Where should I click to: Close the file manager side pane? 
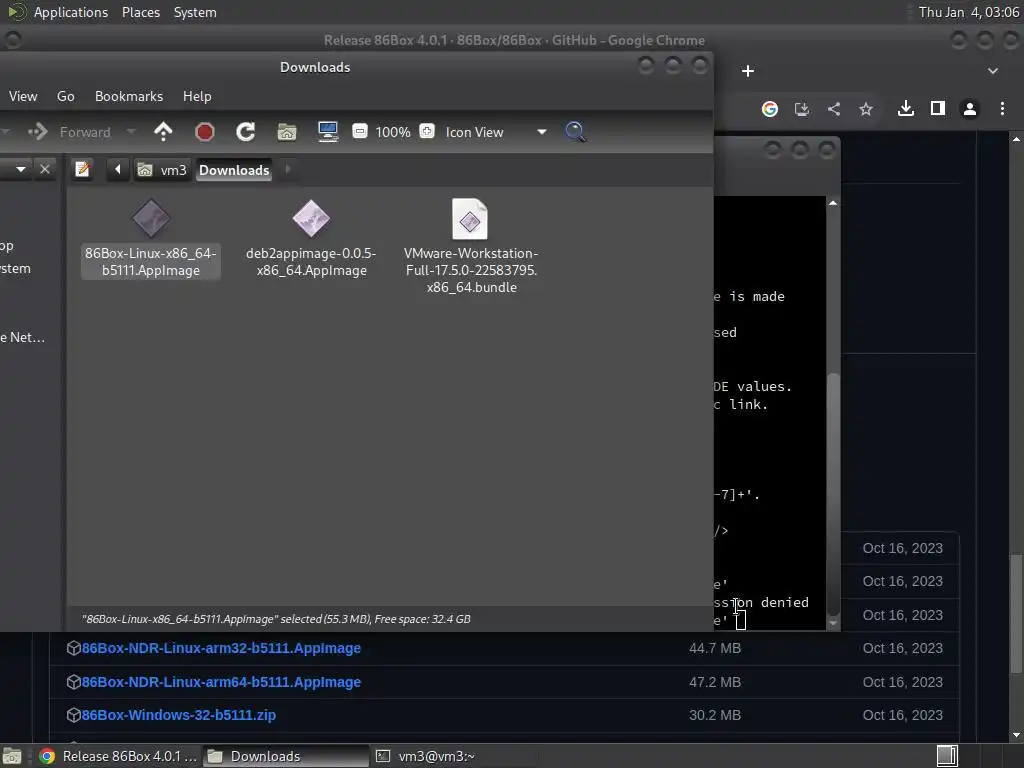(x=44, y=170)
